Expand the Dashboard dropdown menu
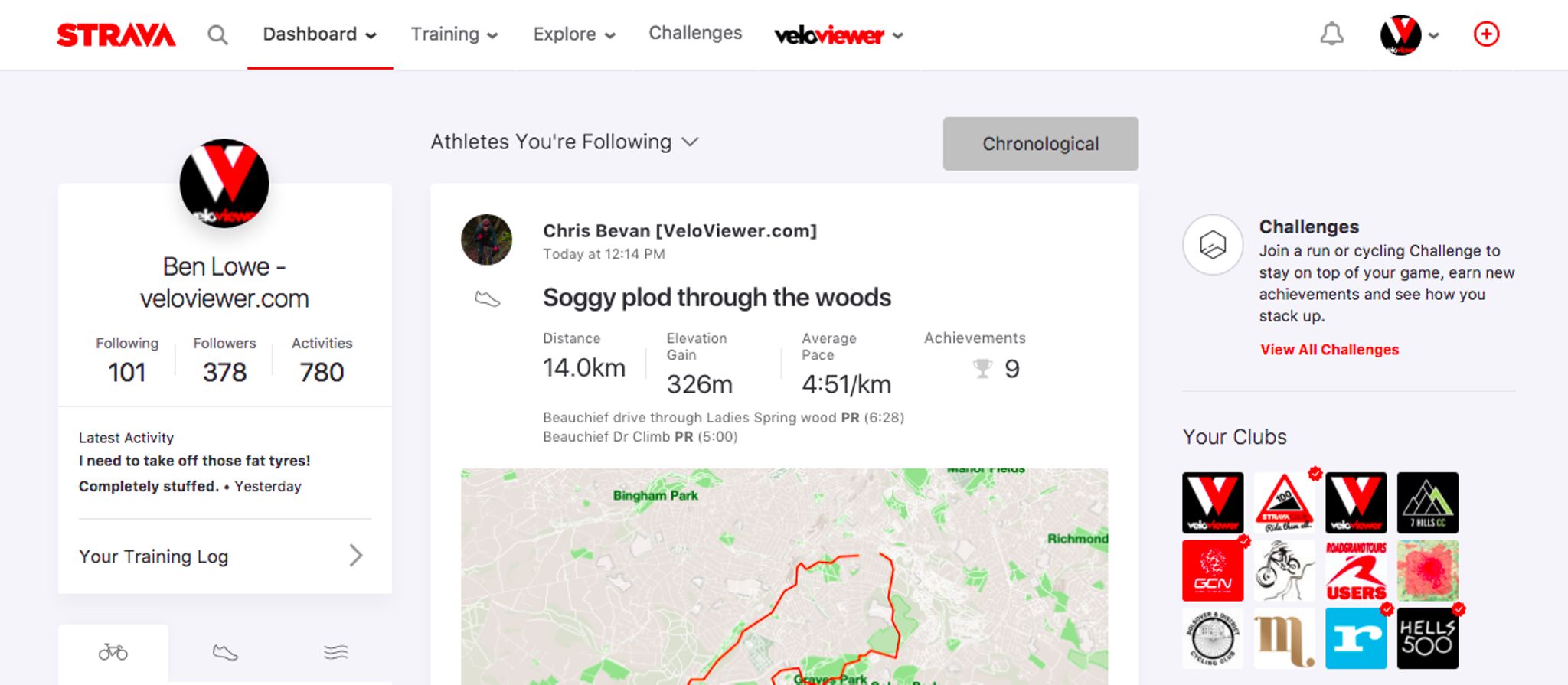 pos(320,34)
